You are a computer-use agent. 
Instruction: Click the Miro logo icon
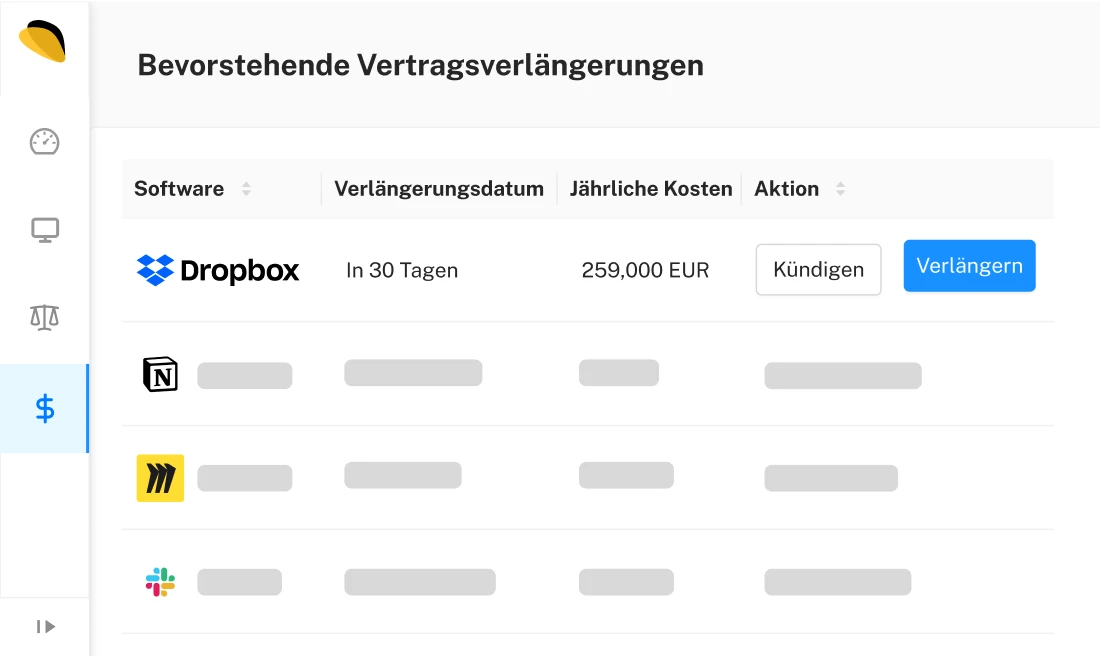[160, 478]
